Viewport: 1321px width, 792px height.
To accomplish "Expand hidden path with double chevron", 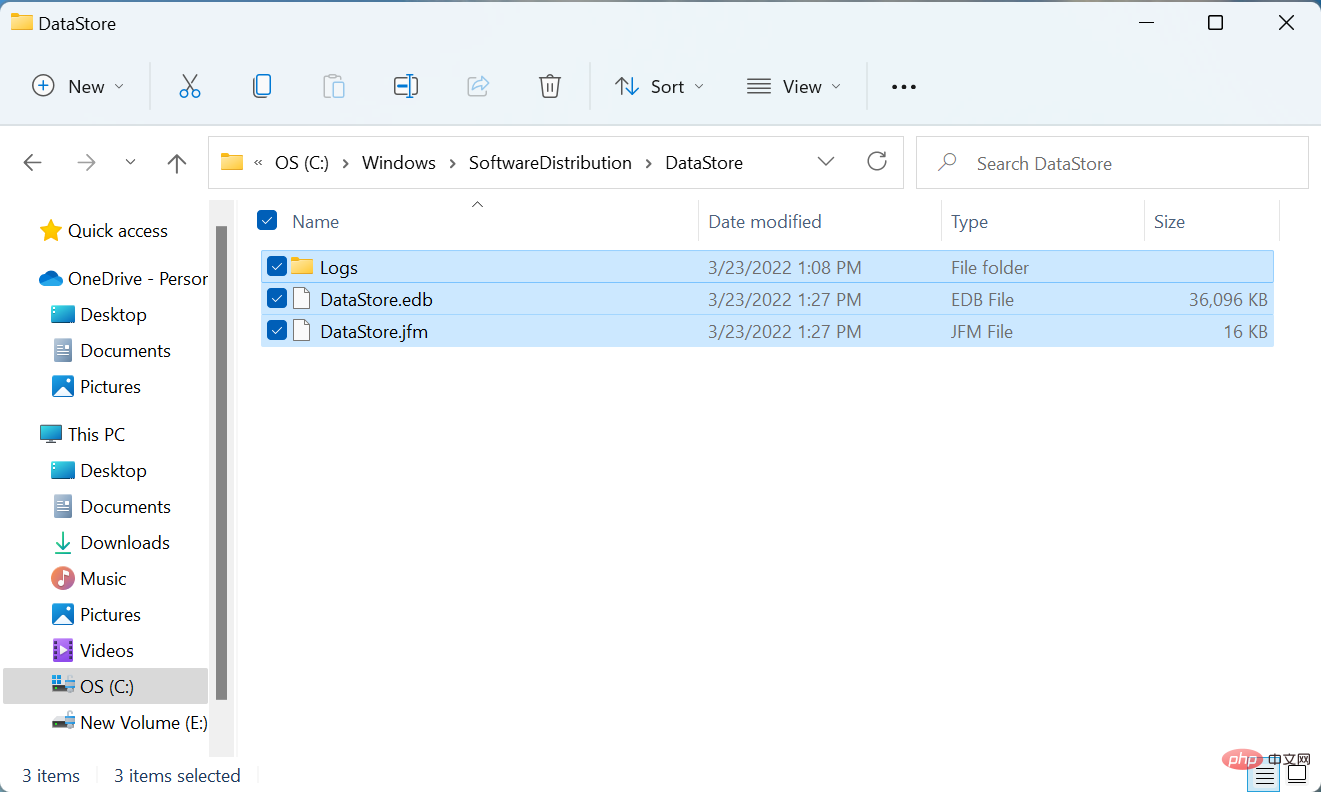I will tap(259, 163).
